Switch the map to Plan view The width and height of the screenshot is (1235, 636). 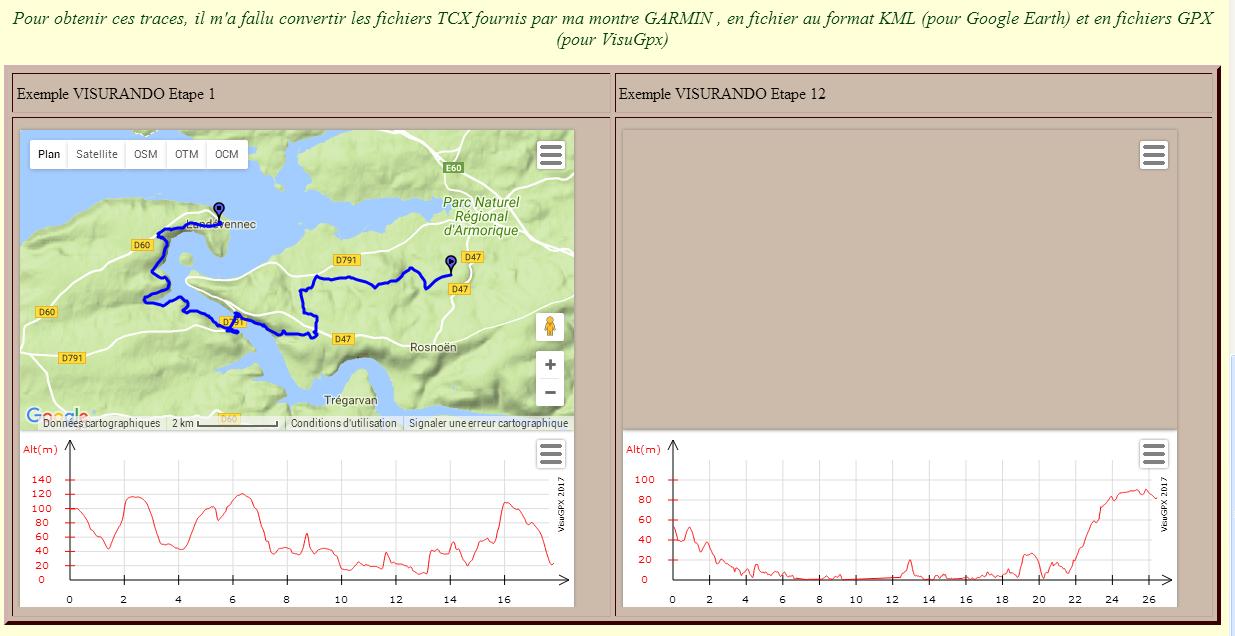49,154
